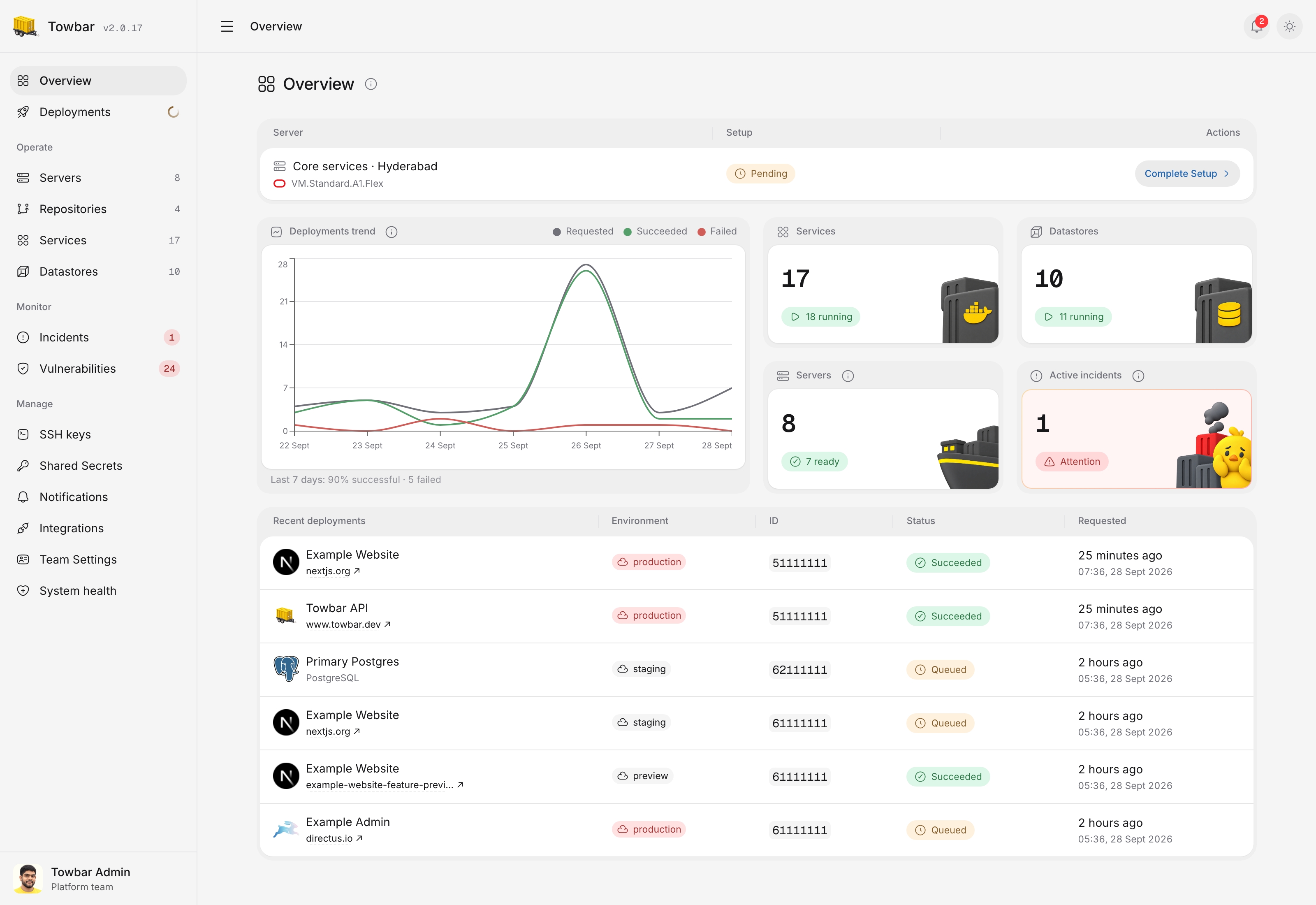1316x905 pixels.
Task: Click the 18 running badge on Services card
Action: coord(821,316)
